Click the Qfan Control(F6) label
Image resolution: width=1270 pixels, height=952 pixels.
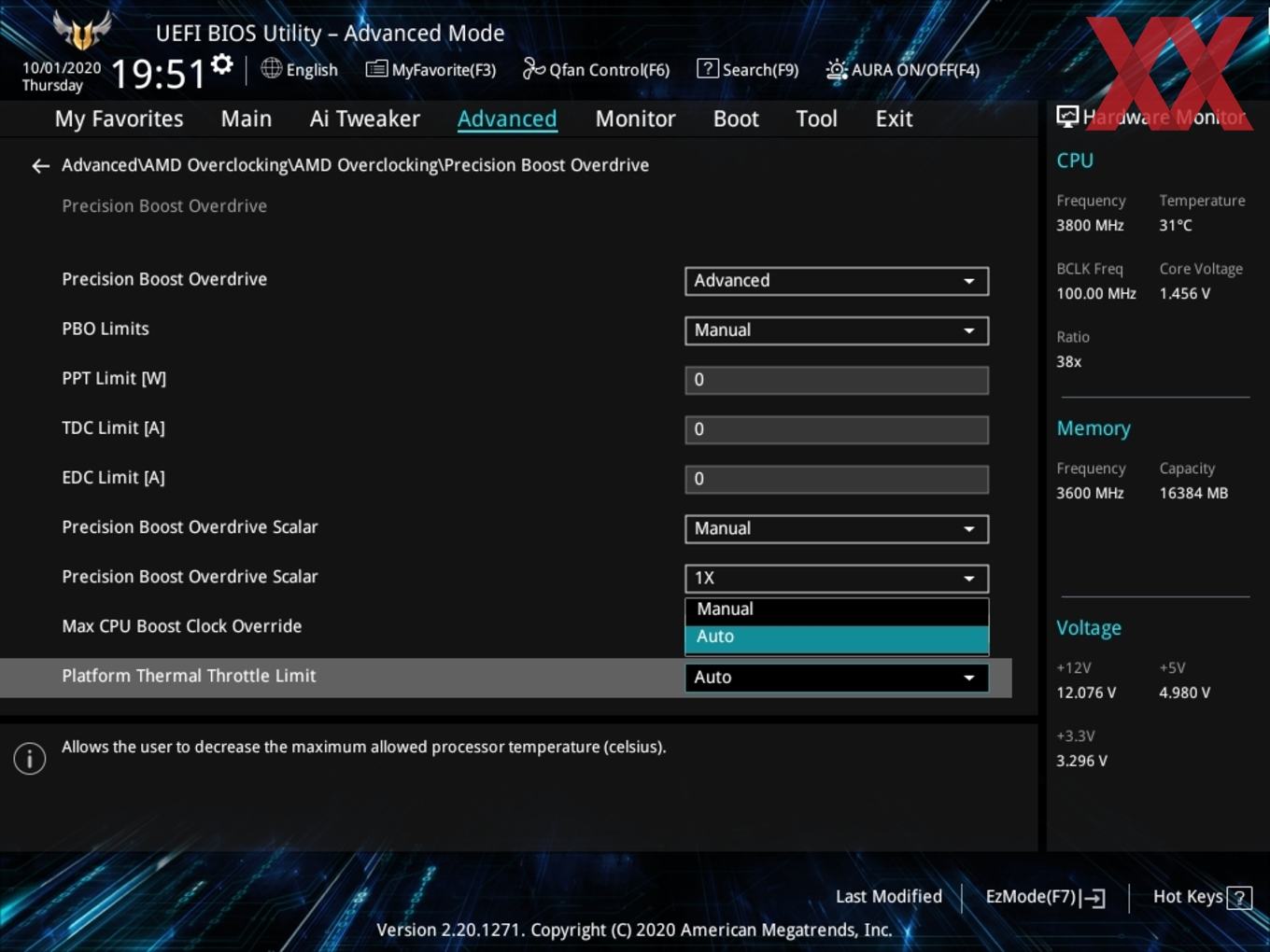[609, 70]
